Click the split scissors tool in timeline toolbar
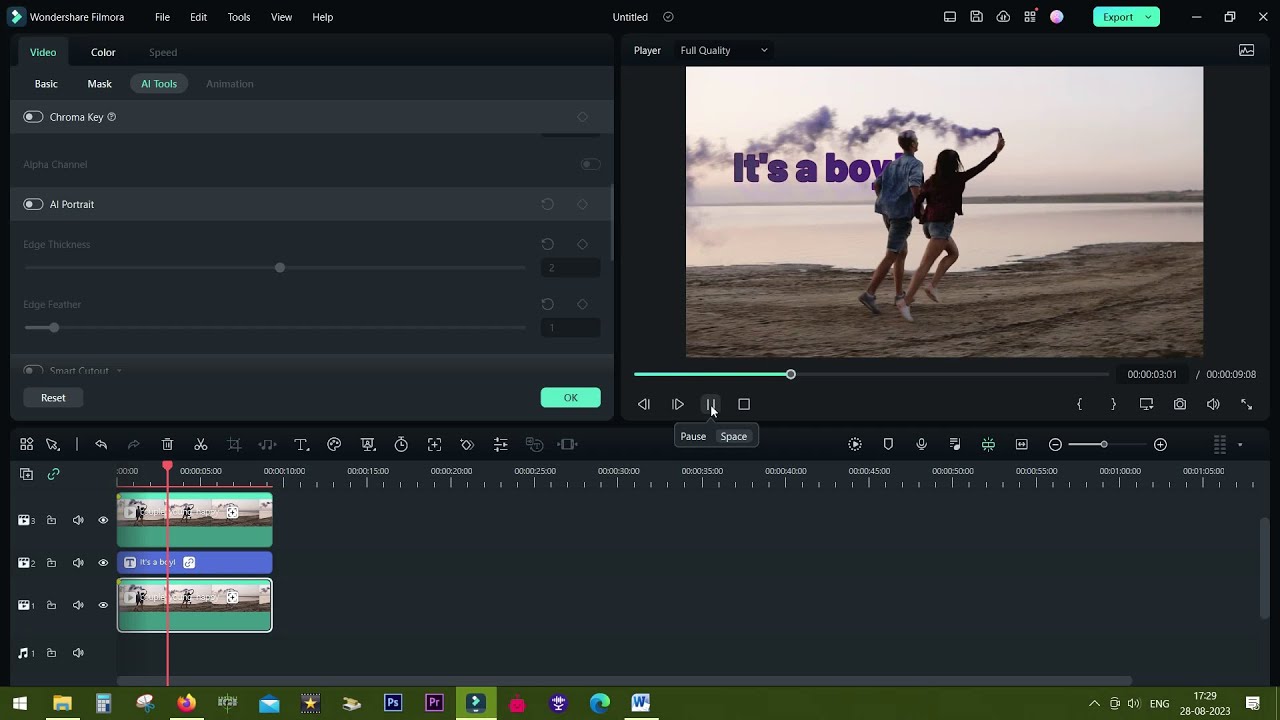This screenshot has height=720, width=1280. click(x=201, y=444)
